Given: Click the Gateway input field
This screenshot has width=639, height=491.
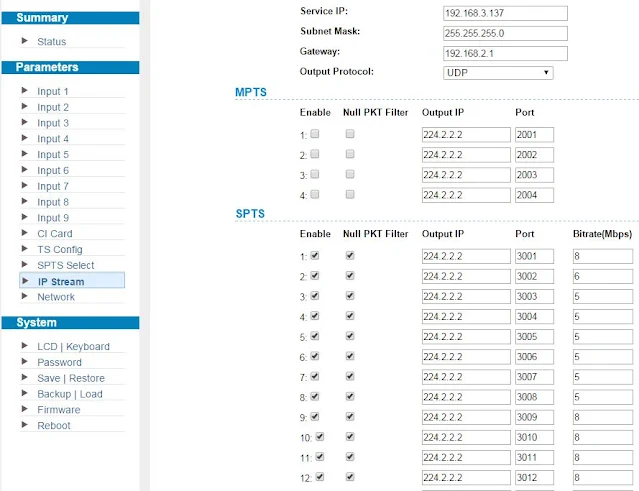Looking at the screenshot, I should (505, 53).
